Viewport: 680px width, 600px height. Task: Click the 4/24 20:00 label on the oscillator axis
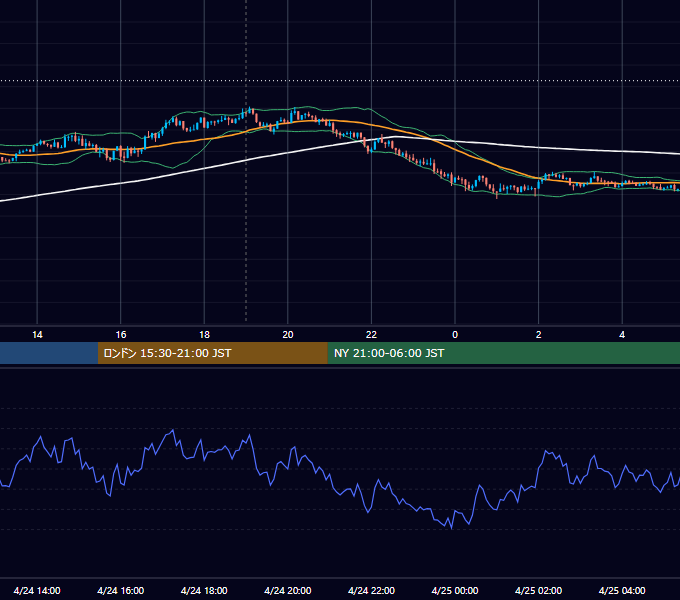click(288, 590)
